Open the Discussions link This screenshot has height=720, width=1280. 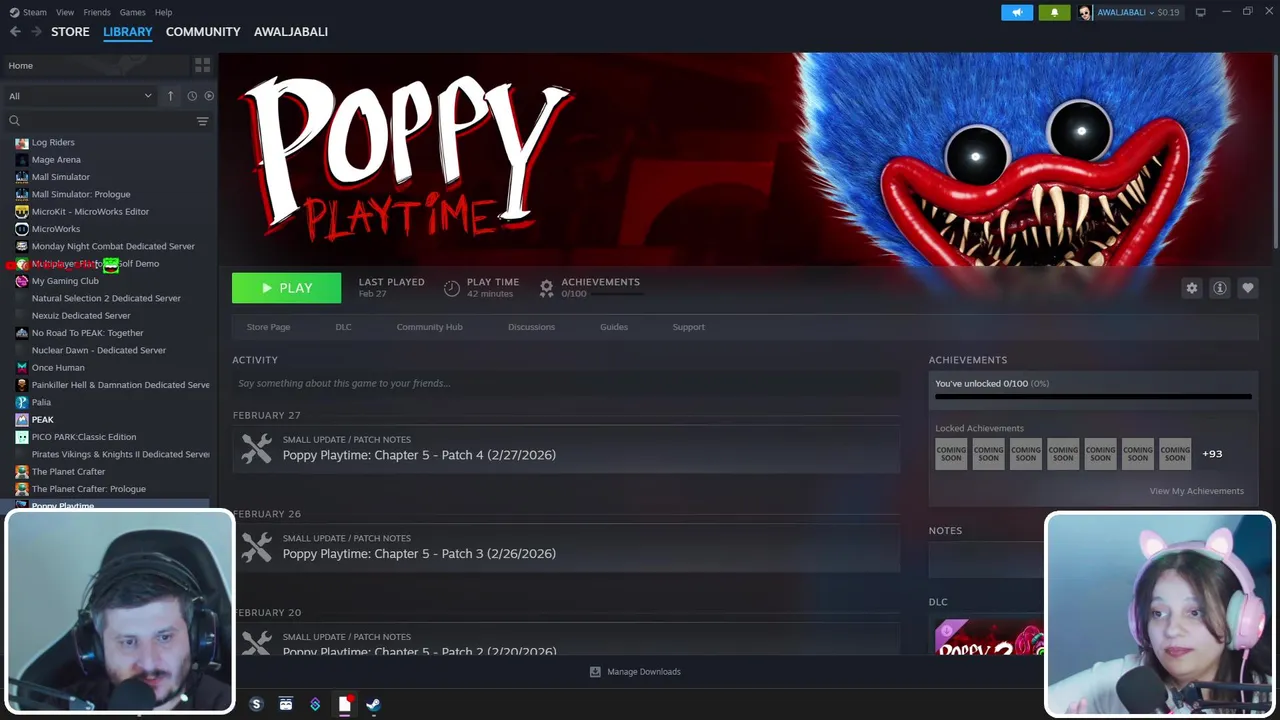[531, 327]
